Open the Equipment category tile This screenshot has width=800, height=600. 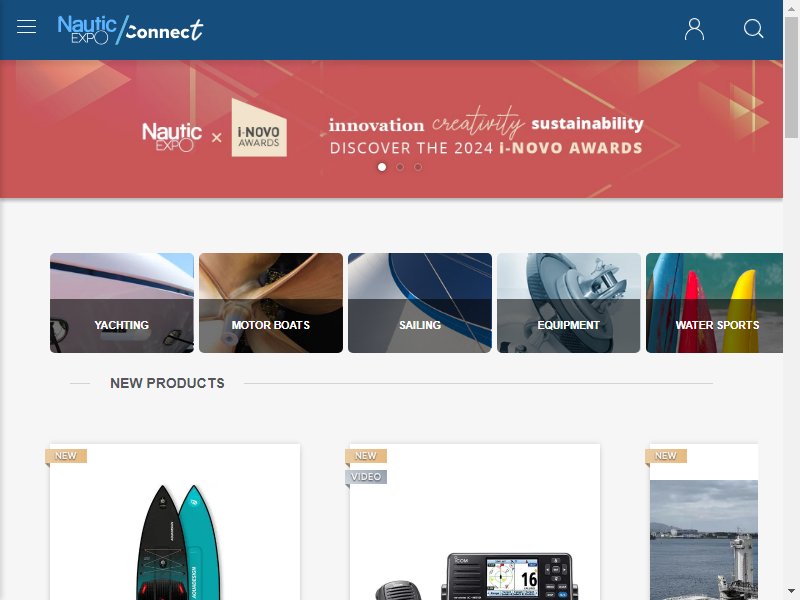tap(569, 303)
